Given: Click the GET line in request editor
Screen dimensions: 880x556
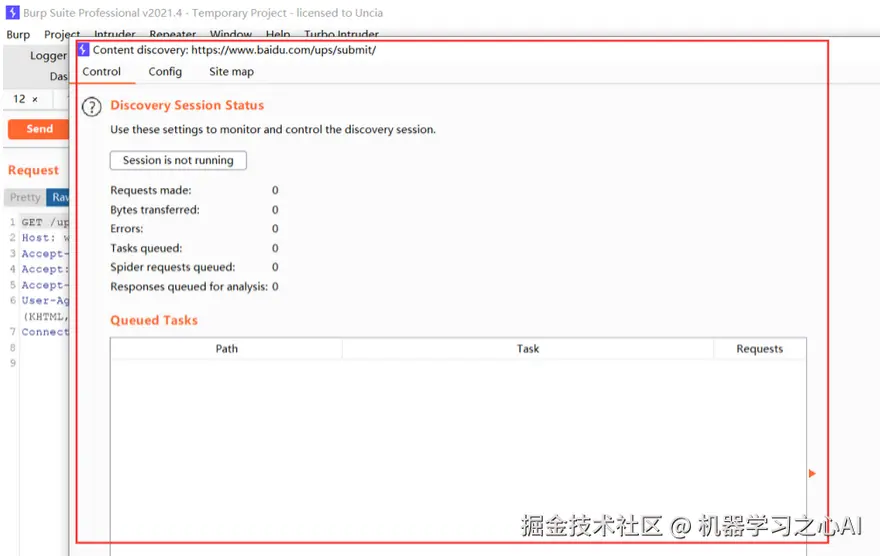Looking at the screenshot, I should 45,222.
